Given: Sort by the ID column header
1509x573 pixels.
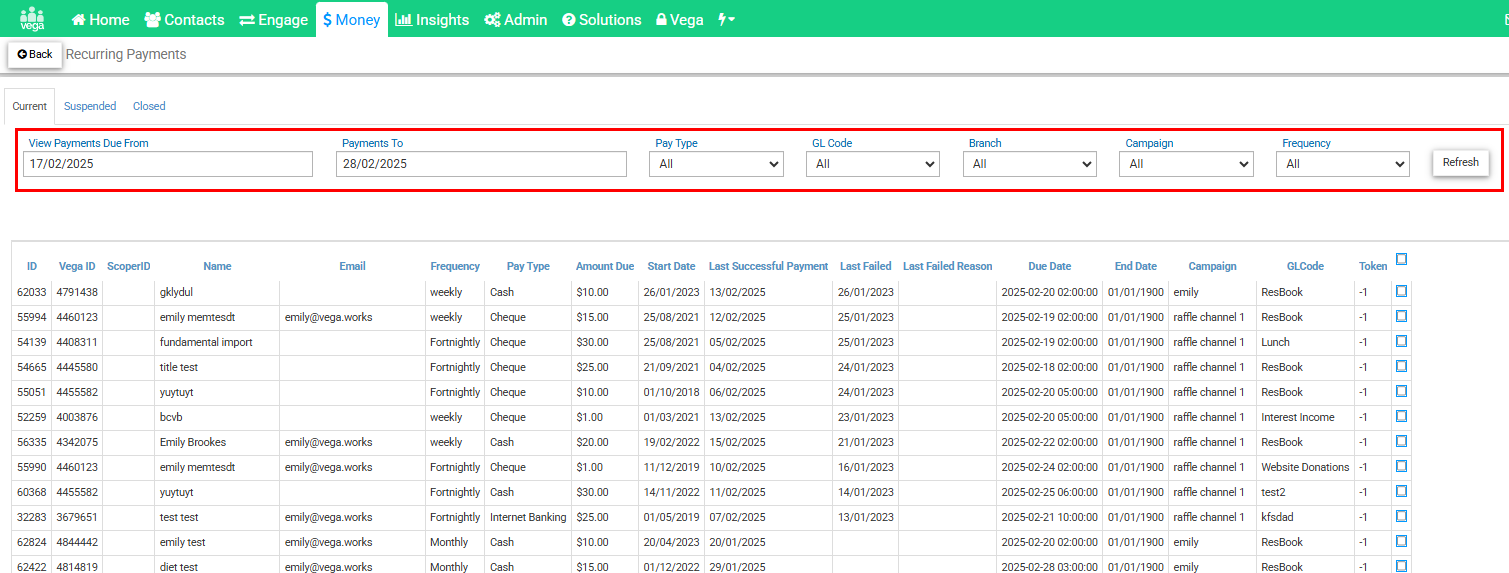Looking at the screenshot, I should click(32, 266).
